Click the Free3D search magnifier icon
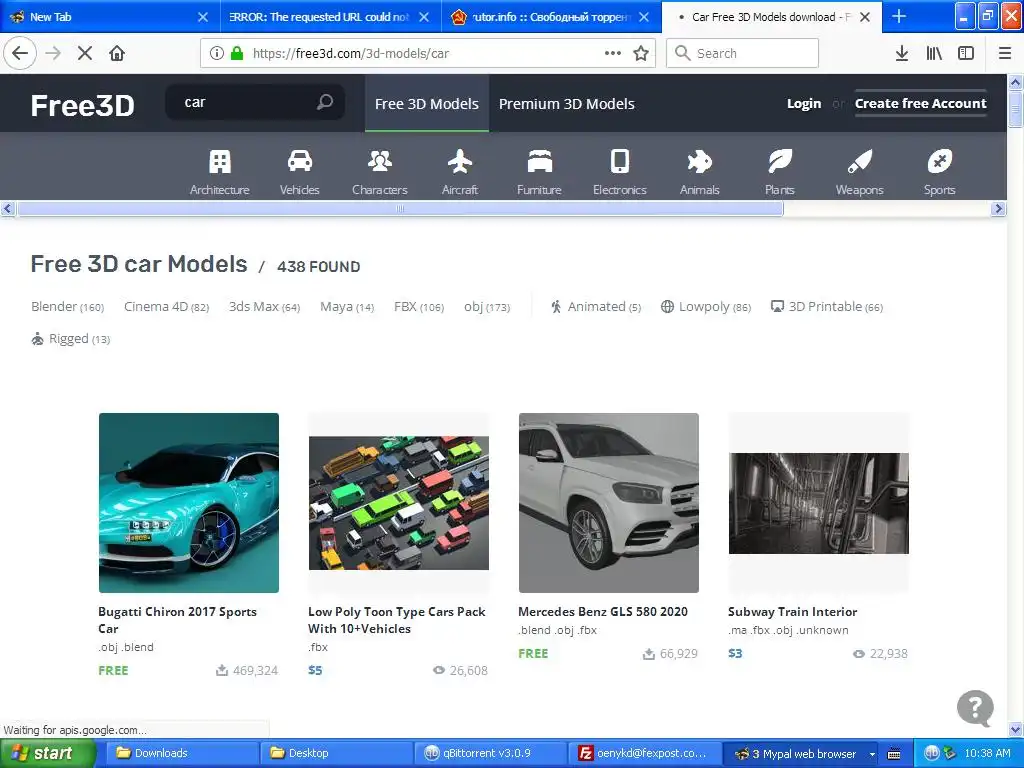Image resolution: width=1024 pixels, height=768 pixels. coord(325,102)
